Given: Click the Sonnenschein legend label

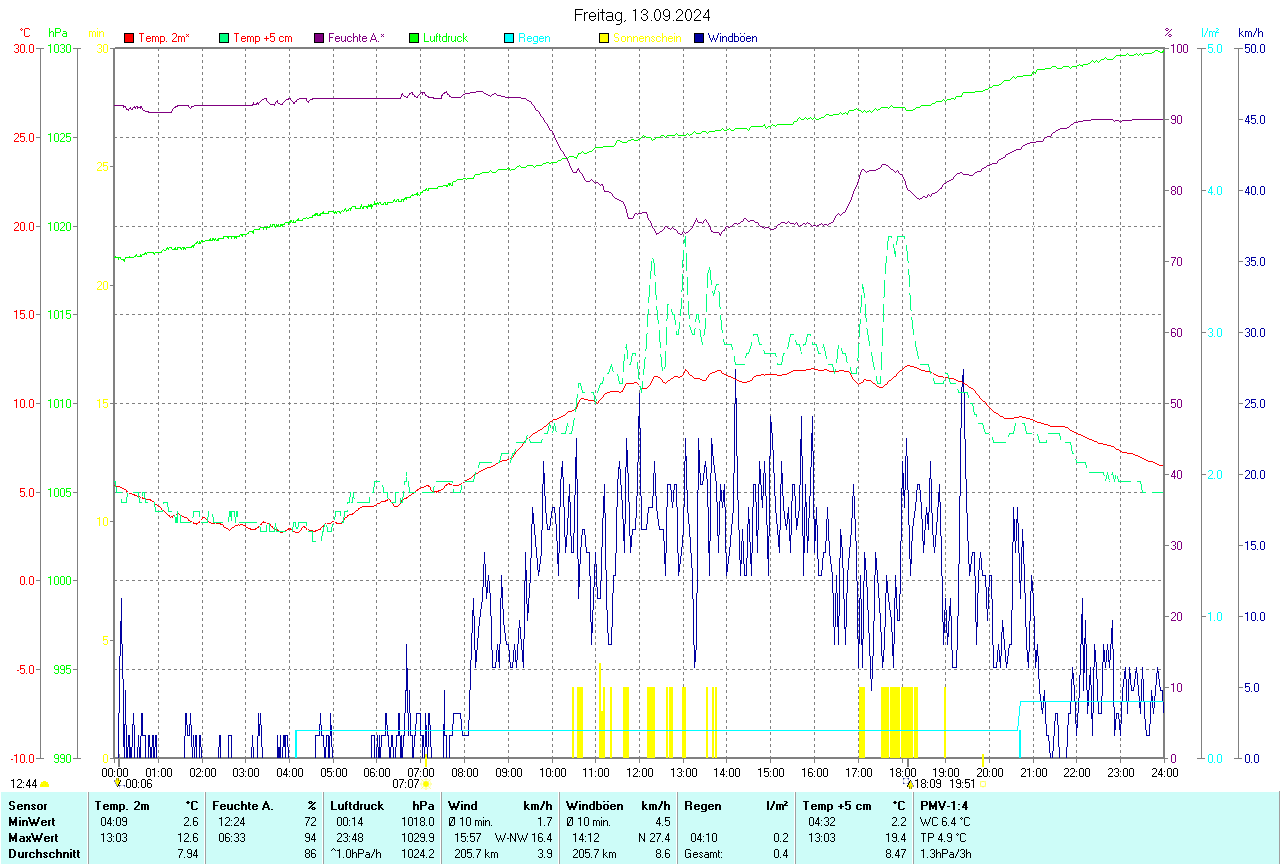Looking at the screenshot, I should click(x=648, y=38).
